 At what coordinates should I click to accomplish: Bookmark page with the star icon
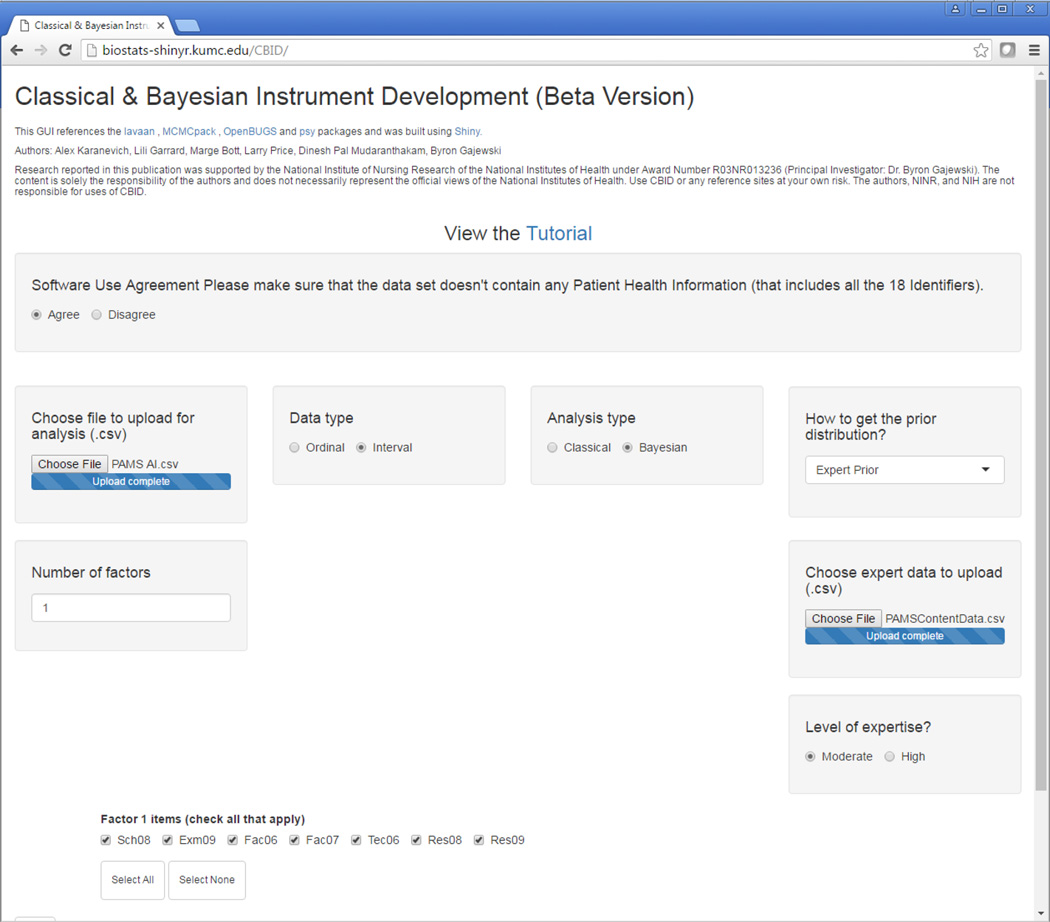(981, 50)
